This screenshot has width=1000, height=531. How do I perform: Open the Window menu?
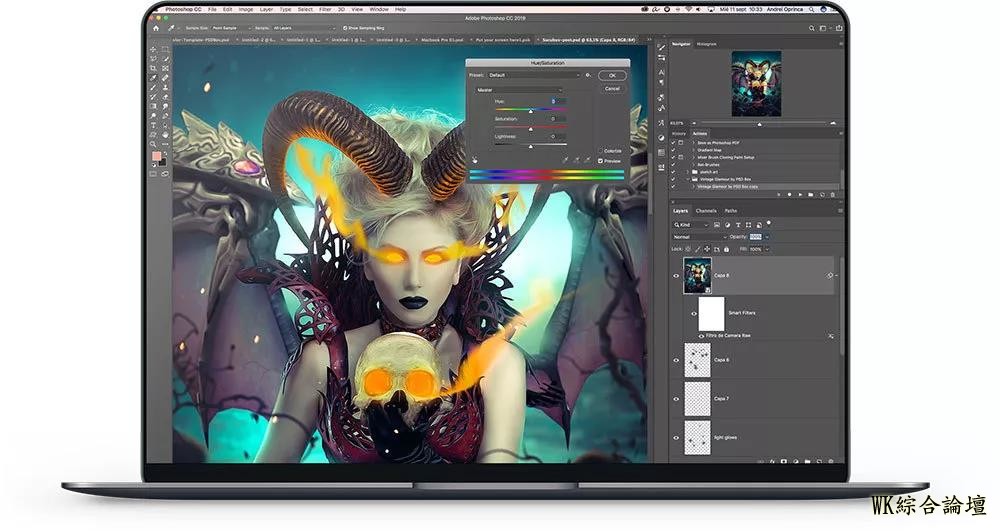[379, 10]
